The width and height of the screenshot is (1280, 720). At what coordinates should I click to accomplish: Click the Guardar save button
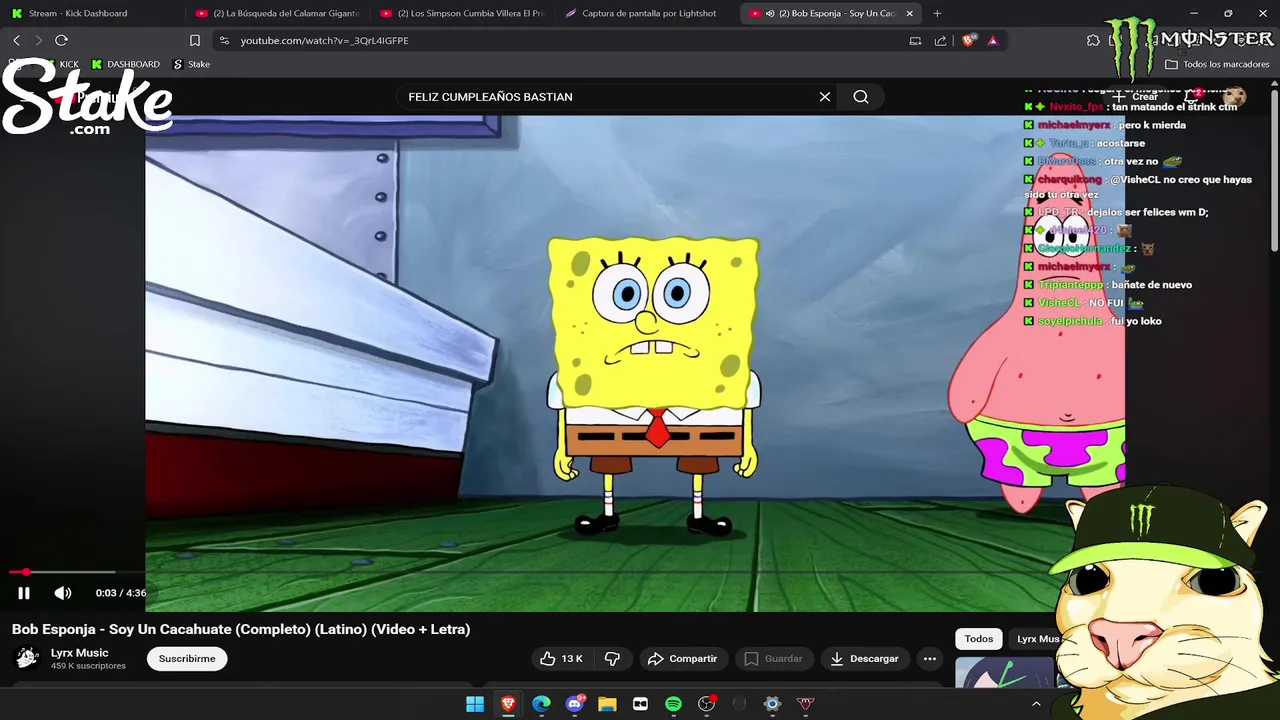[x=773, y=659]
